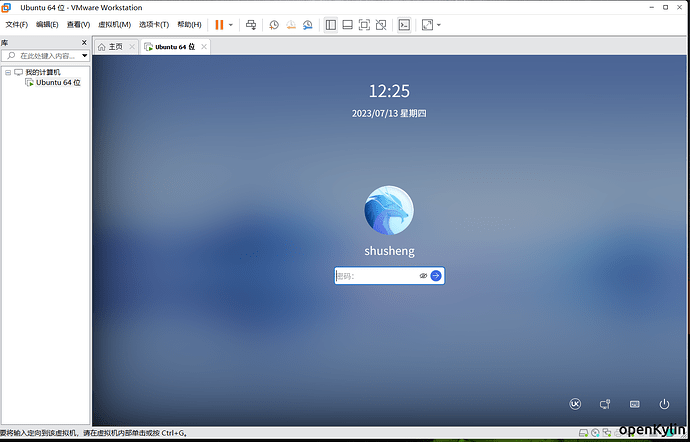Viewport: 690px width, 442px height.
Task: Submit the password with the arrow button
Action: coord(436,275)
